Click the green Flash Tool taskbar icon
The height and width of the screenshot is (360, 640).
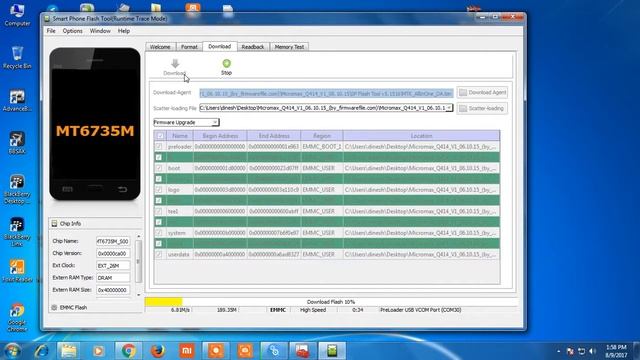(332, 351)
